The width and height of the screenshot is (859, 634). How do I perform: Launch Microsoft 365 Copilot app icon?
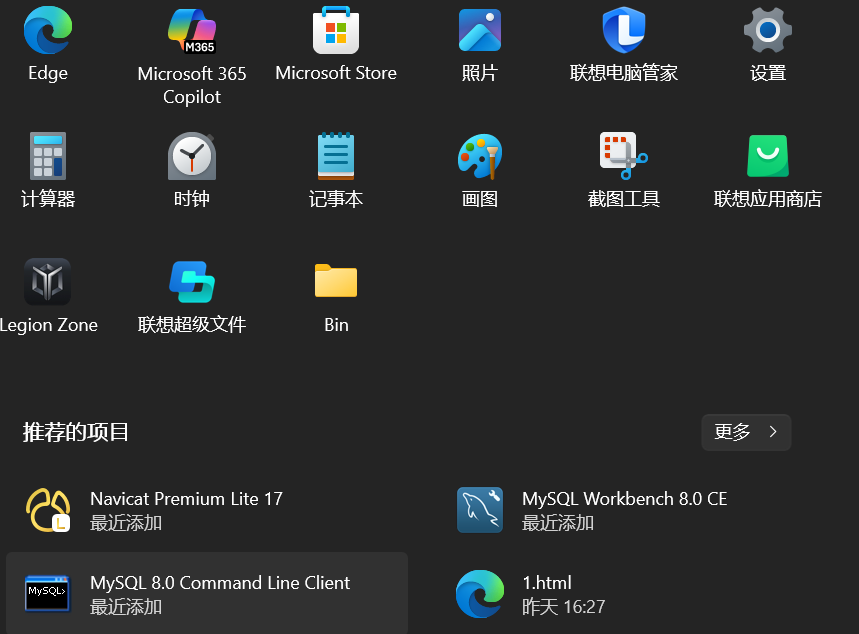192,30
